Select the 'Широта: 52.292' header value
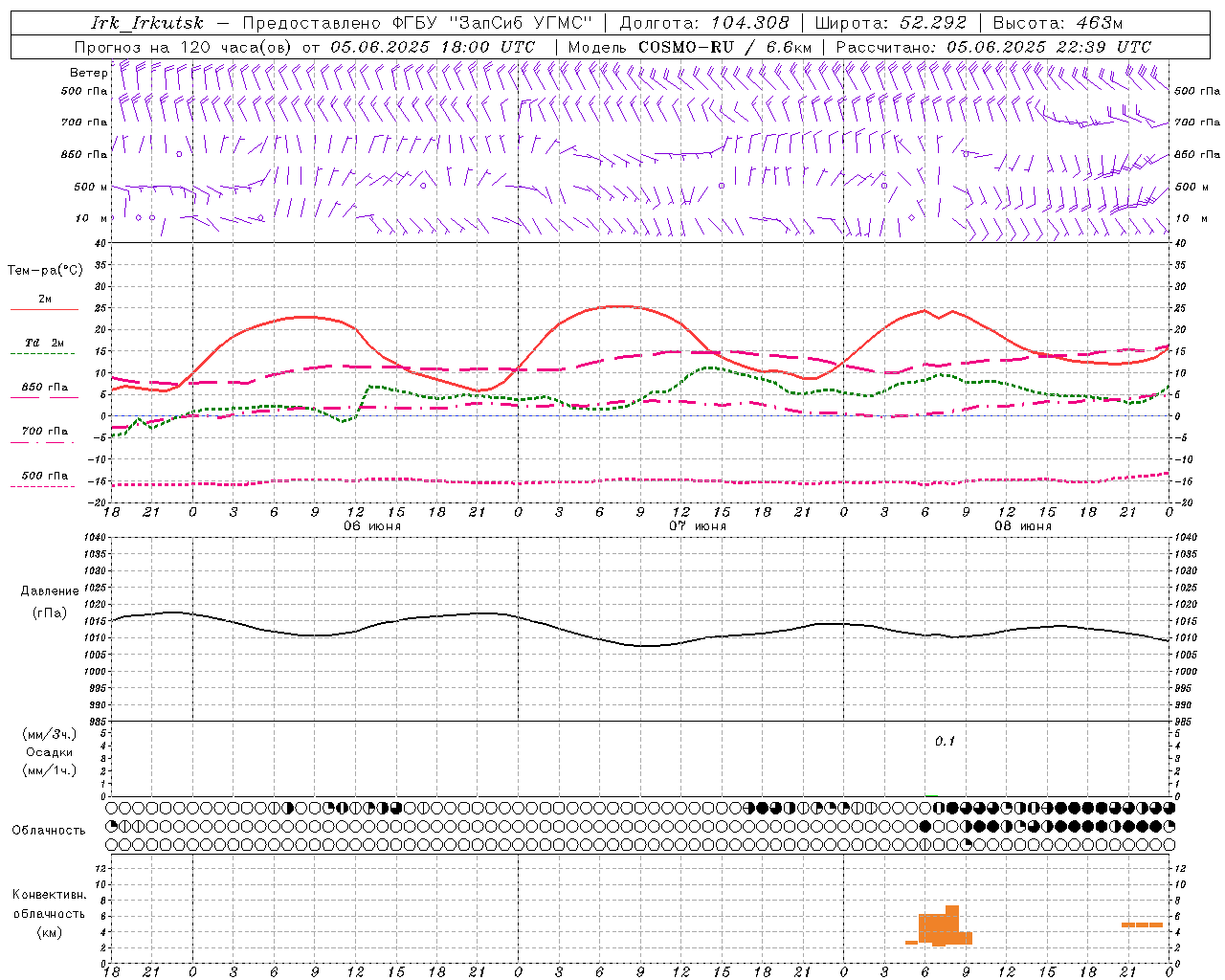 889,23
